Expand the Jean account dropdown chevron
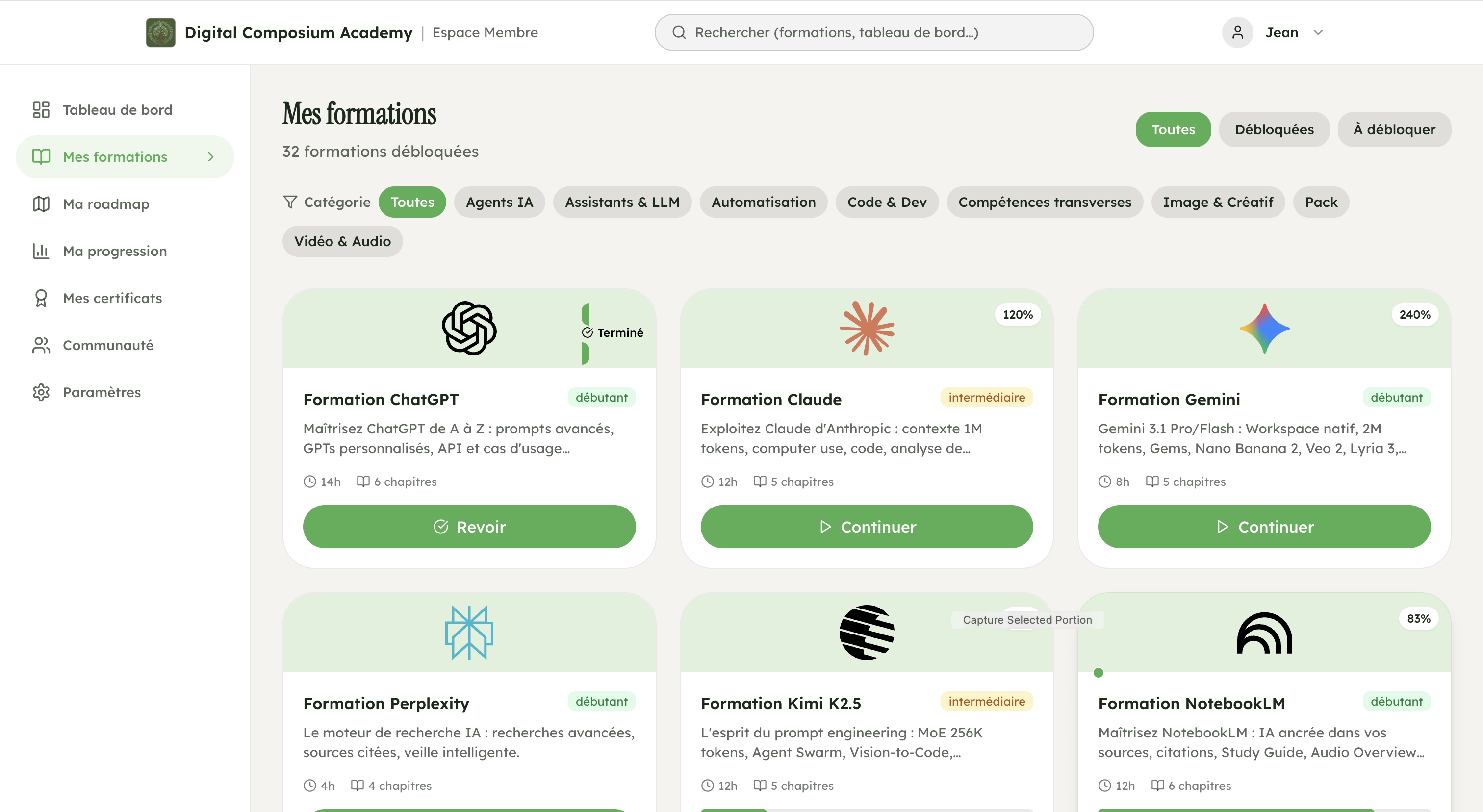The image size is (1483, 812). pyautogui.click(x=1318, y=32)
